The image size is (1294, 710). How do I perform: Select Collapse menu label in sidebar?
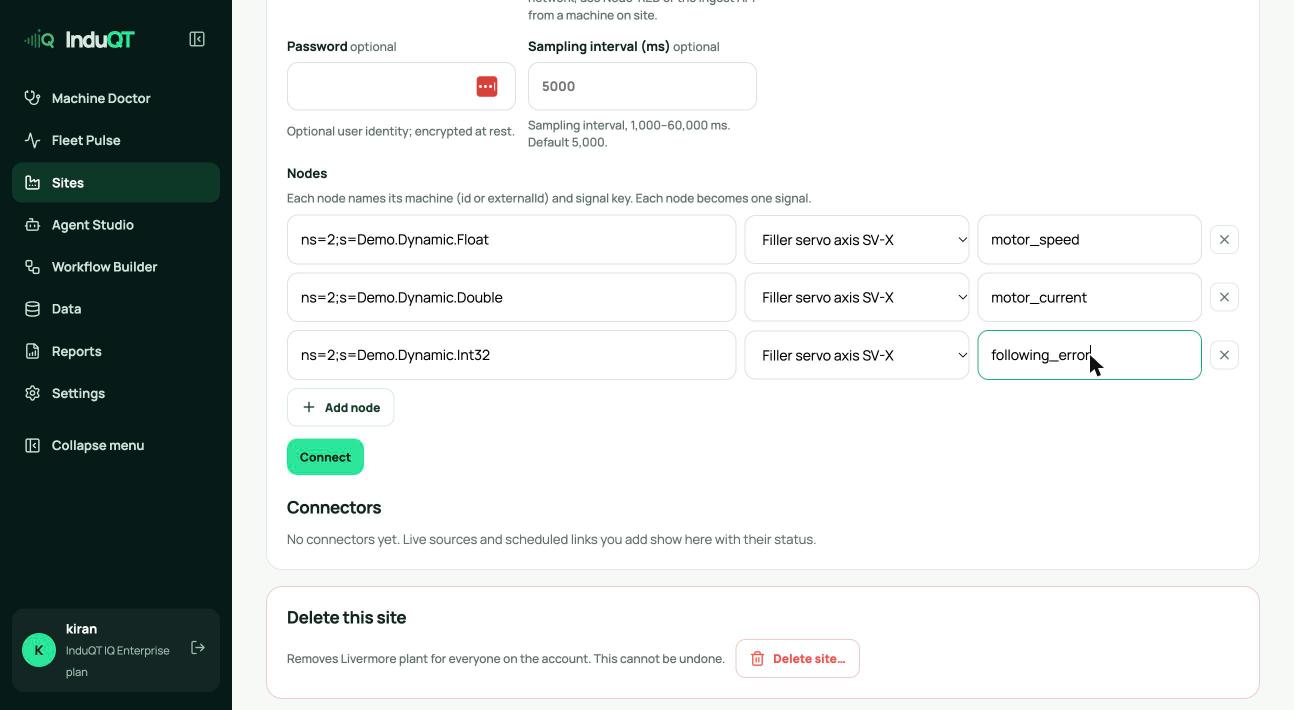(x=98, y=445)
